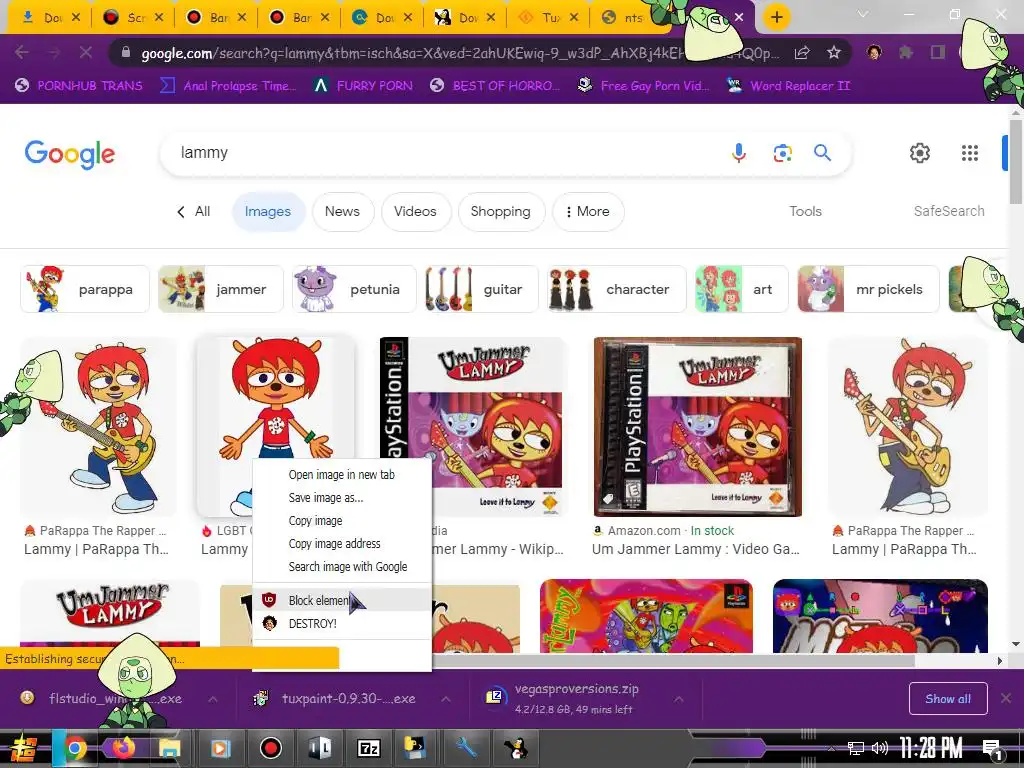Open Firefox from the taskbar
1024x768 pixels.
(123, 748)
